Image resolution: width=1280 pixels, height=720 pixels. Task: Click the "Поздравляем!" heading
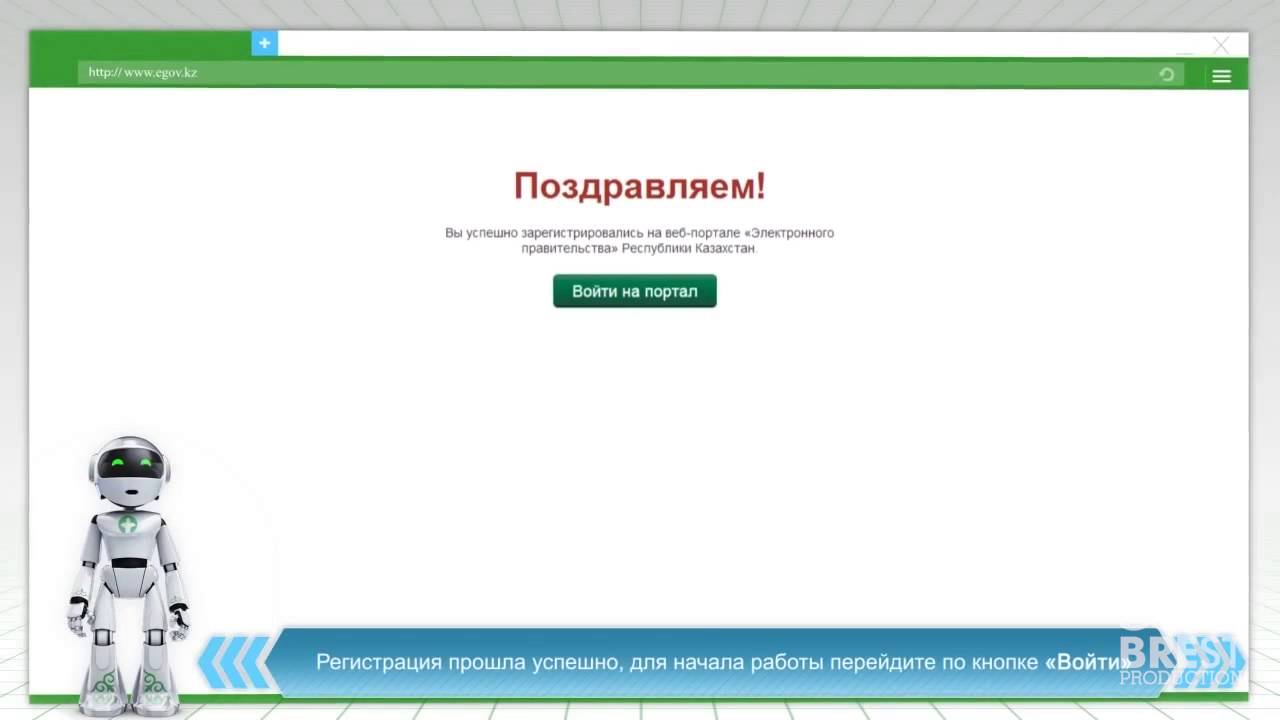(640, 185)
